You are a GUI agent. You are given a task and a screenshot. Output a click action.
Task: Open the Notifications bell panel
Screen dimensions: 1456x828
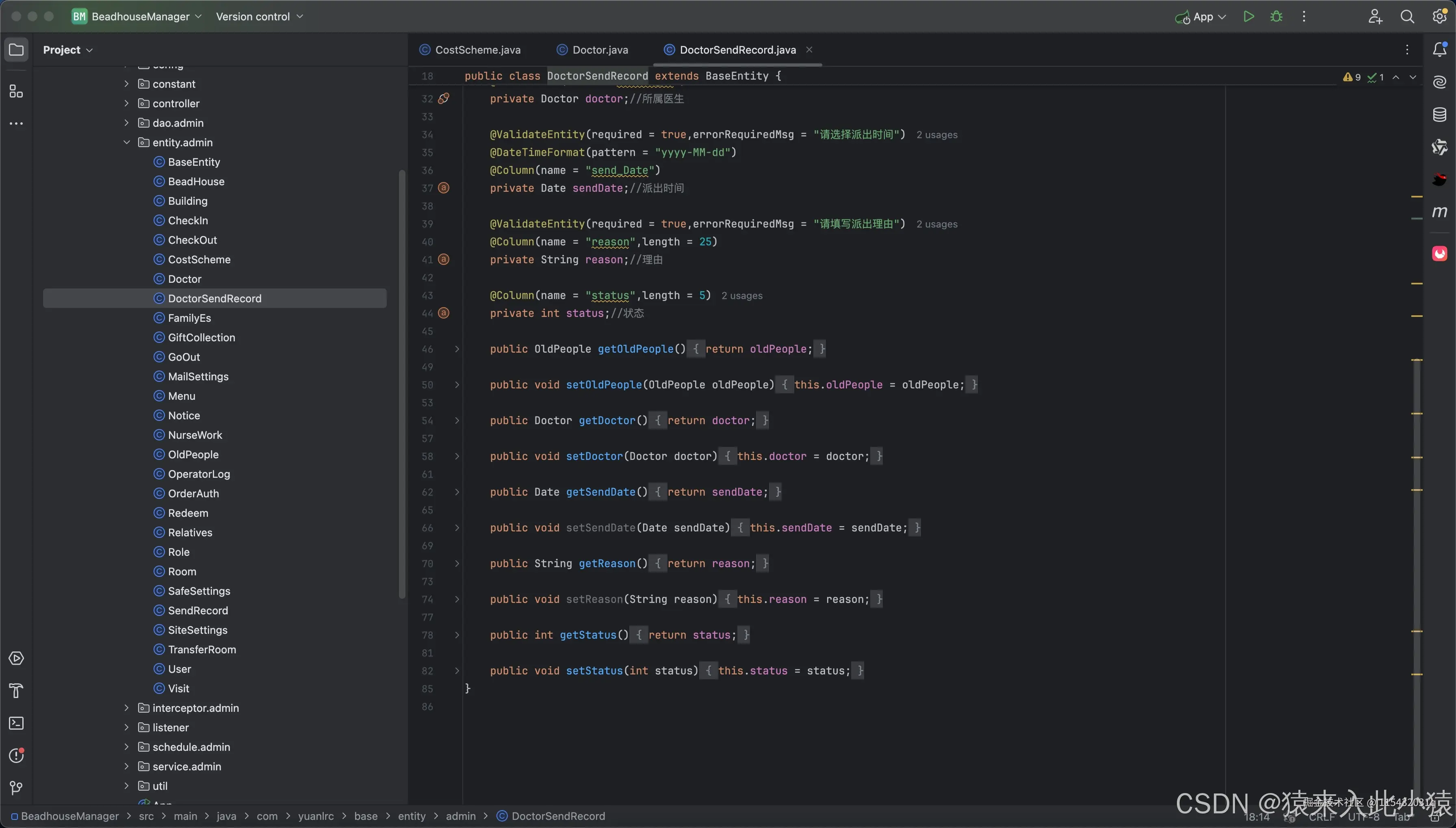tap(1439, 50)
